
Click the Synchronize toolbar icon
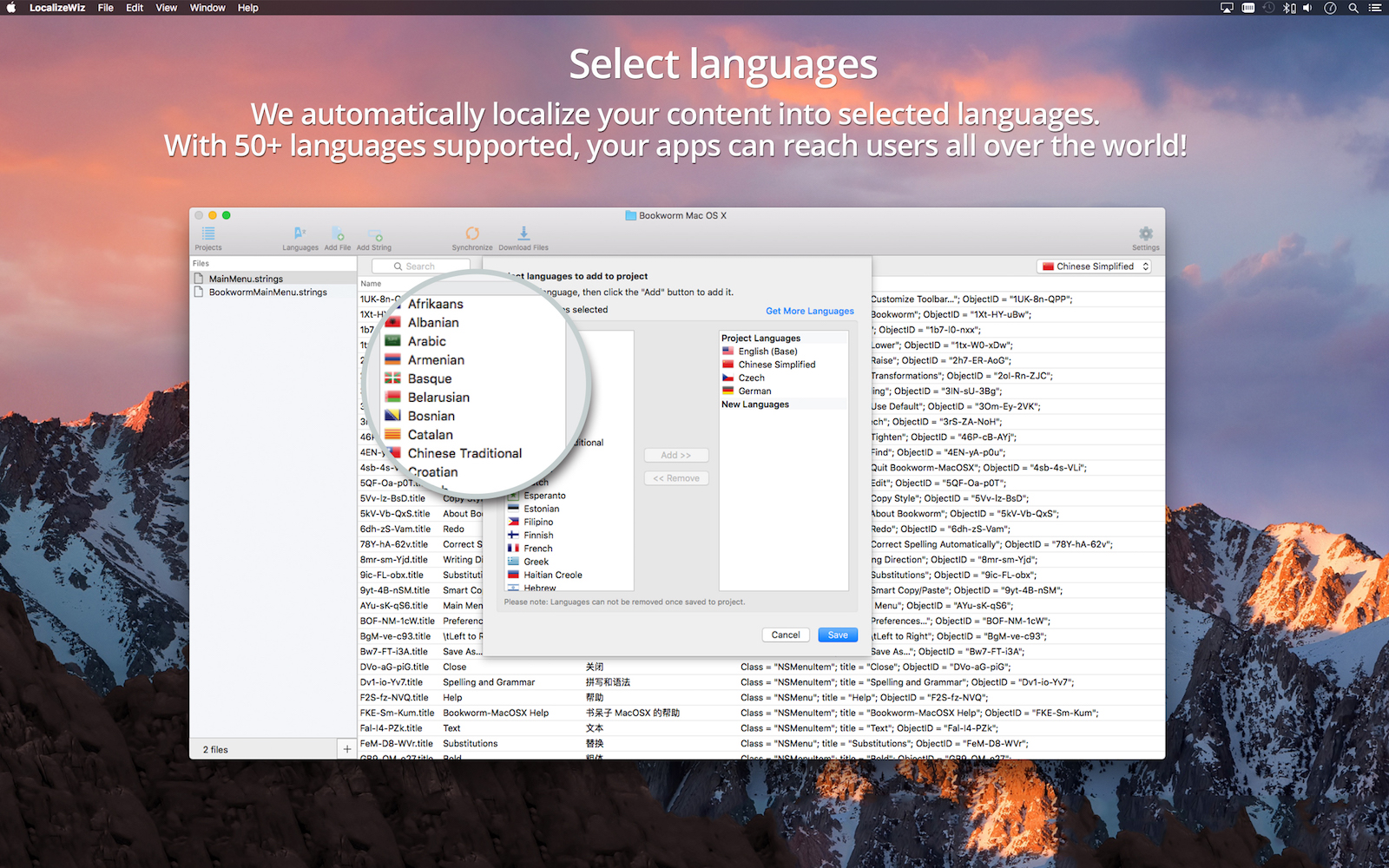point(472,234)
